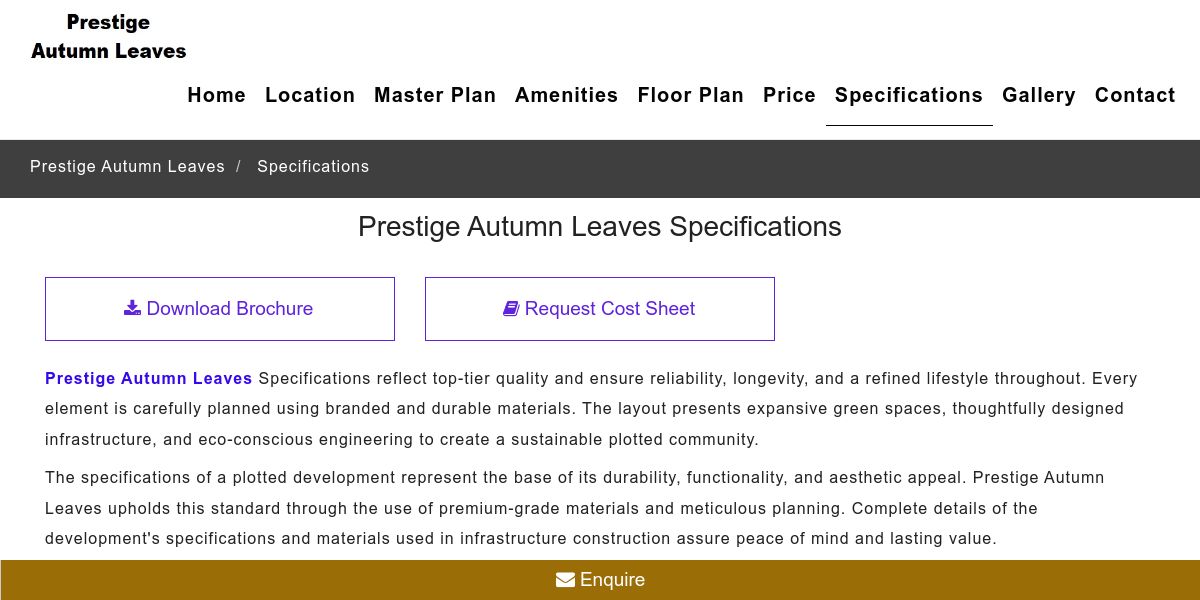Click the Download Brochure button
The width and height of the screenshot is (1200, 600).
220,309
